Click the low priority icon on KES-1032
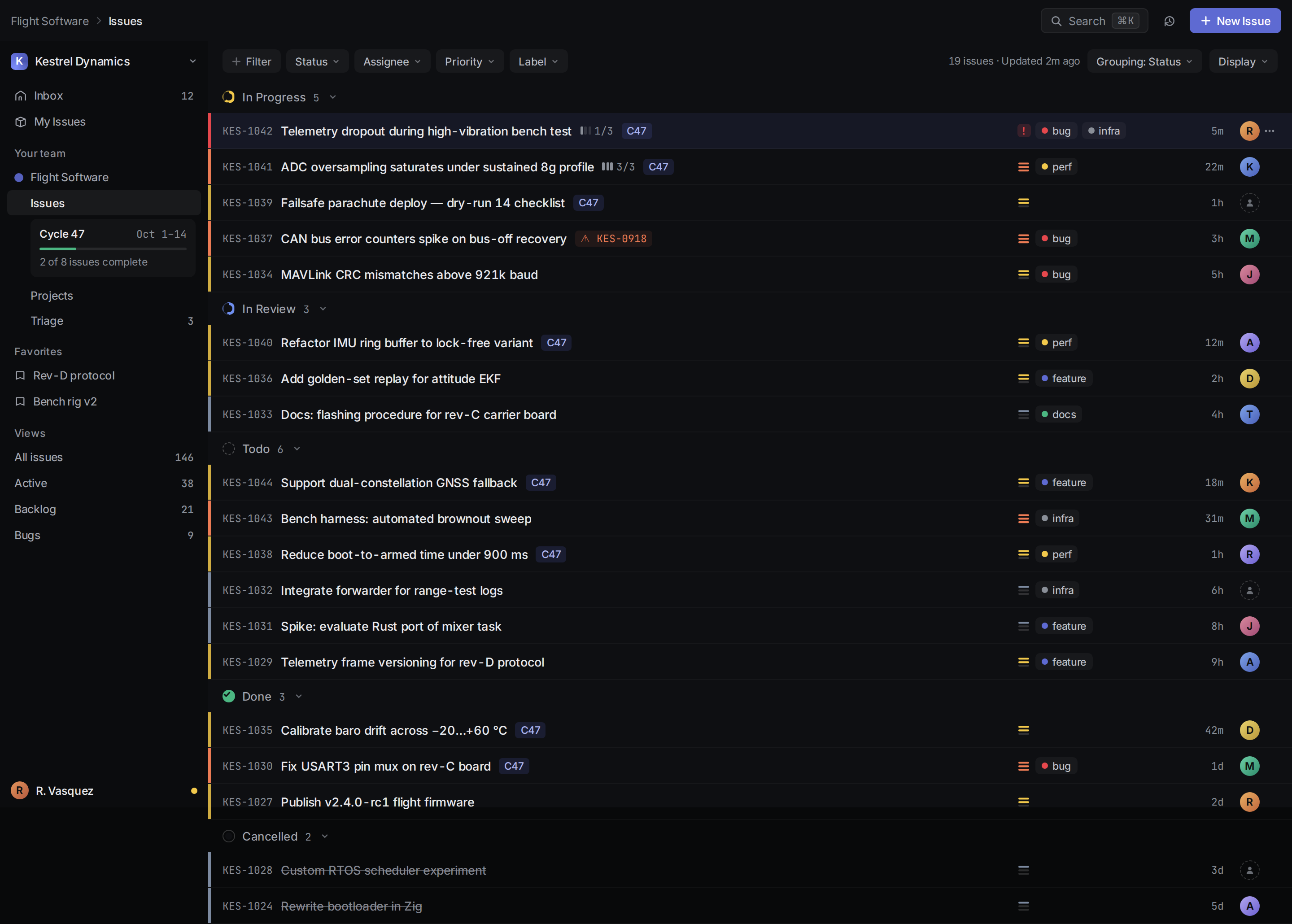This screenshot has width=1292, height=924. coord(1023,590)
